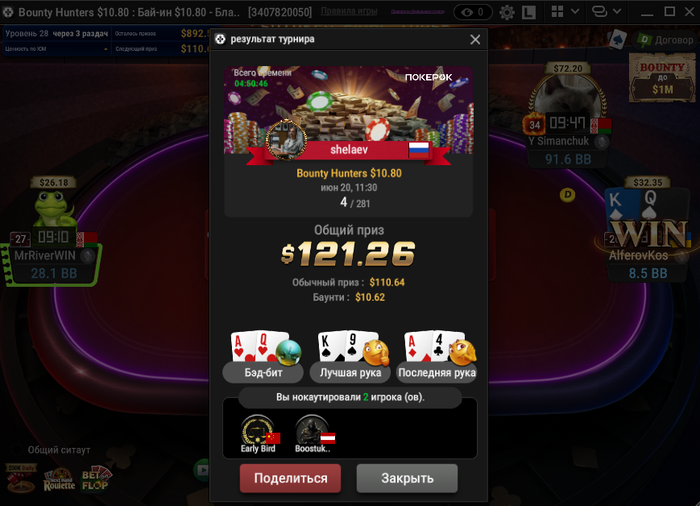Click the Закрыть button
700x506 pixels.
(x=407, y=478)
